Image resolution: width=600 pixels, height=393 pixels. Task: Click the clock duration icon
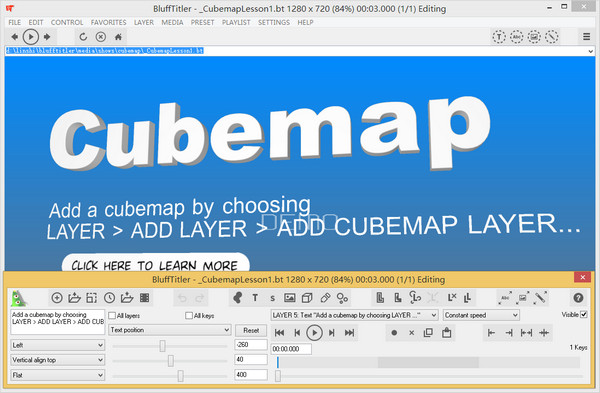(x=109, y=298)
